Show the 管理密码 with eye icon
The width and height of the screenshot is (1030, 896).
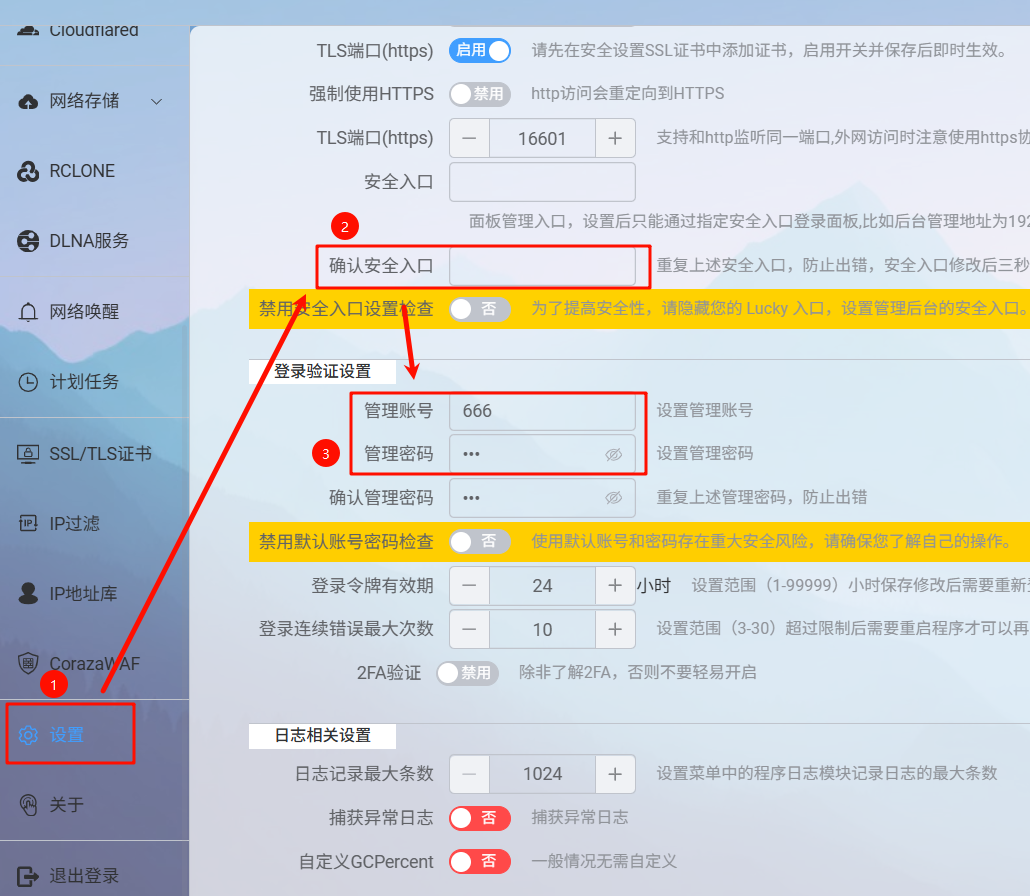tap(613, 454)
